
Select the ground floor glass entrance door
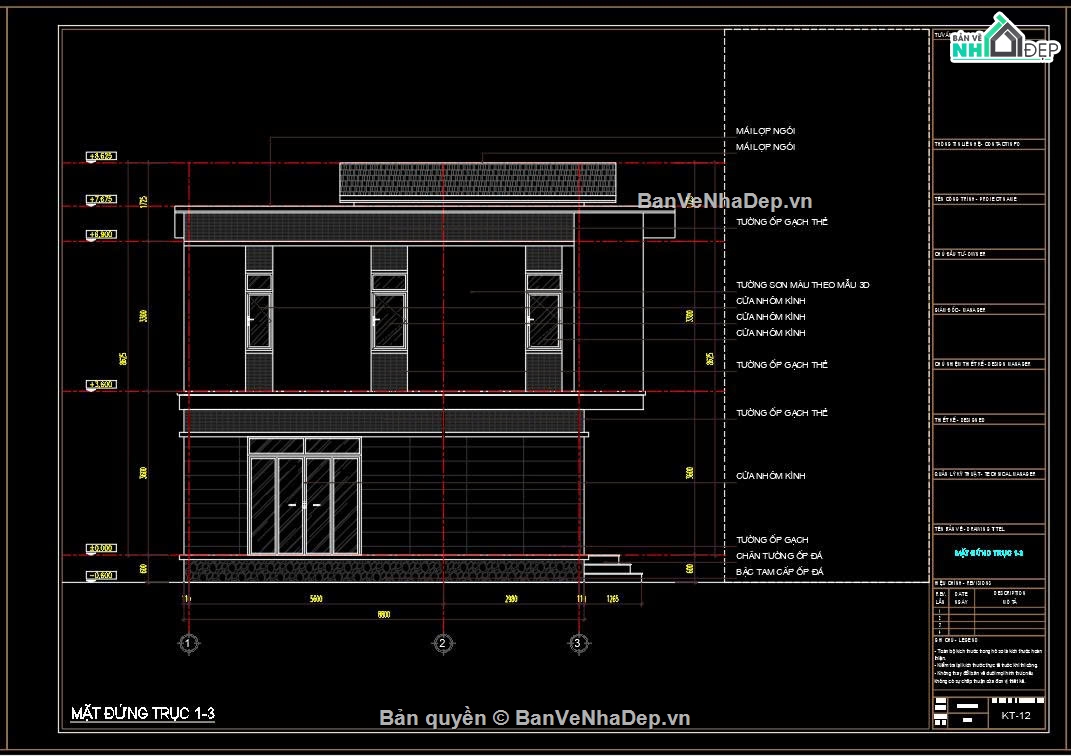pyautogui.click(x=304, y=505)
